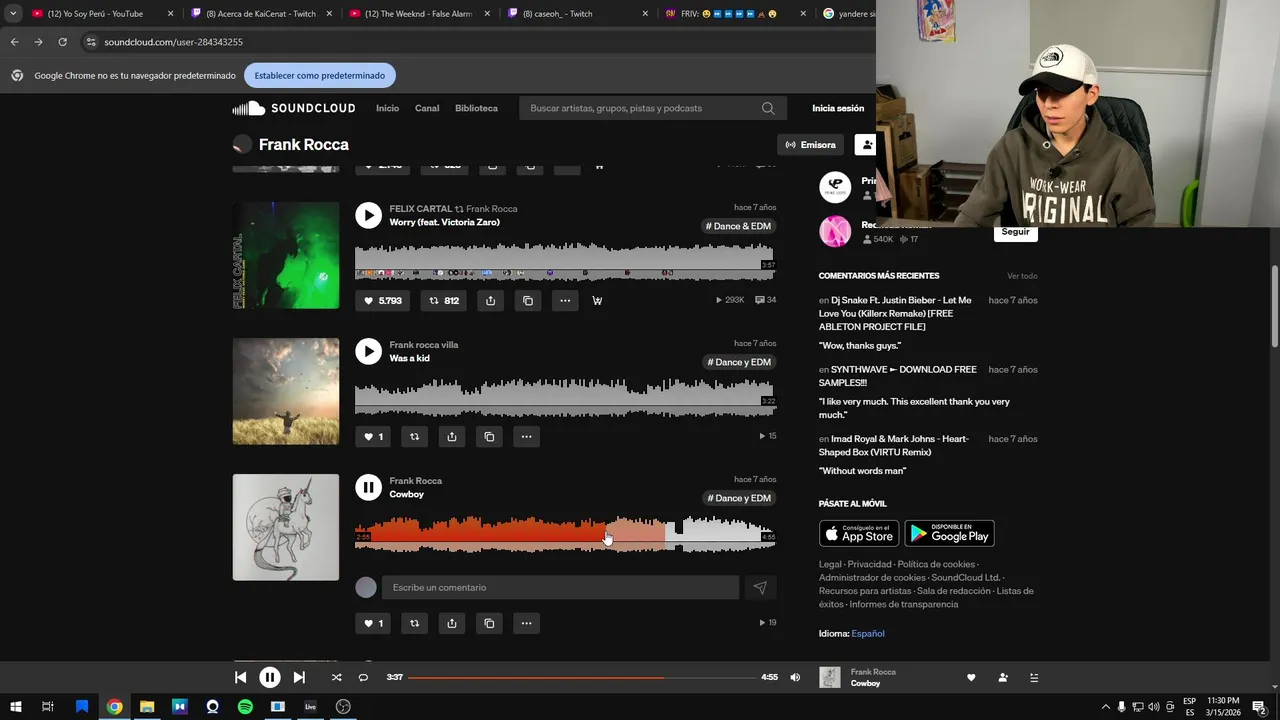Toggle shuffle in the player bar
The height and width of the screenshot is (720, 1280).
click(336, 677)
